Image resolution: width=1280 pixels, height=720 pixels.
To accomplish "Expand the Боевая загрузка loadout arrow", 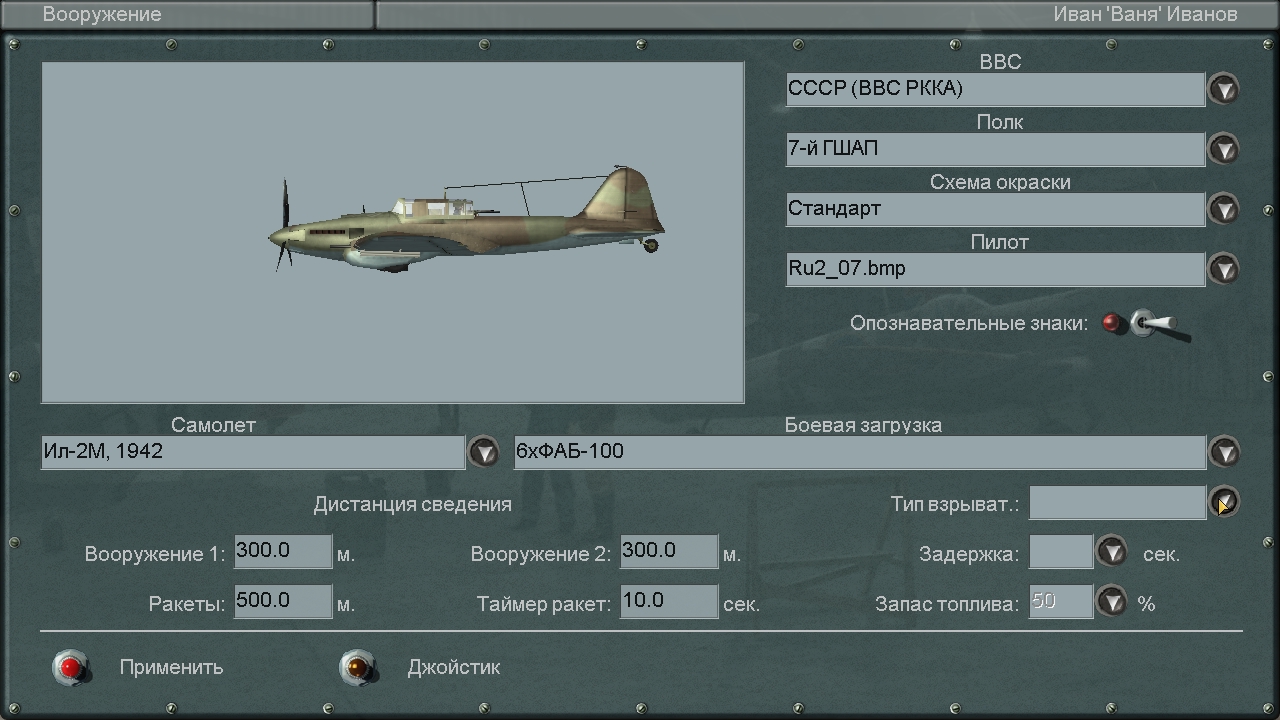I will pyautogui.click(x=1224, y=452).
